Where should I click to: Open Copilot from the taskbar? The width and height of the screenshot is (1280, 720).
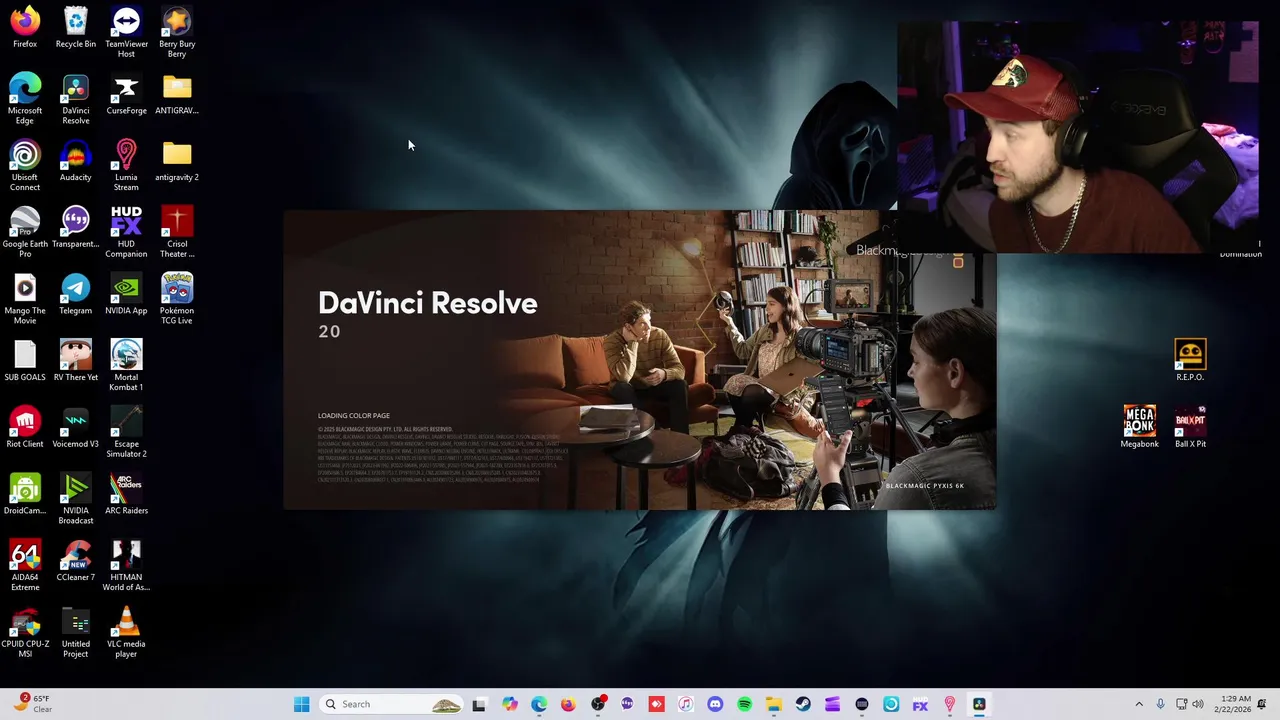coord(510,704)
